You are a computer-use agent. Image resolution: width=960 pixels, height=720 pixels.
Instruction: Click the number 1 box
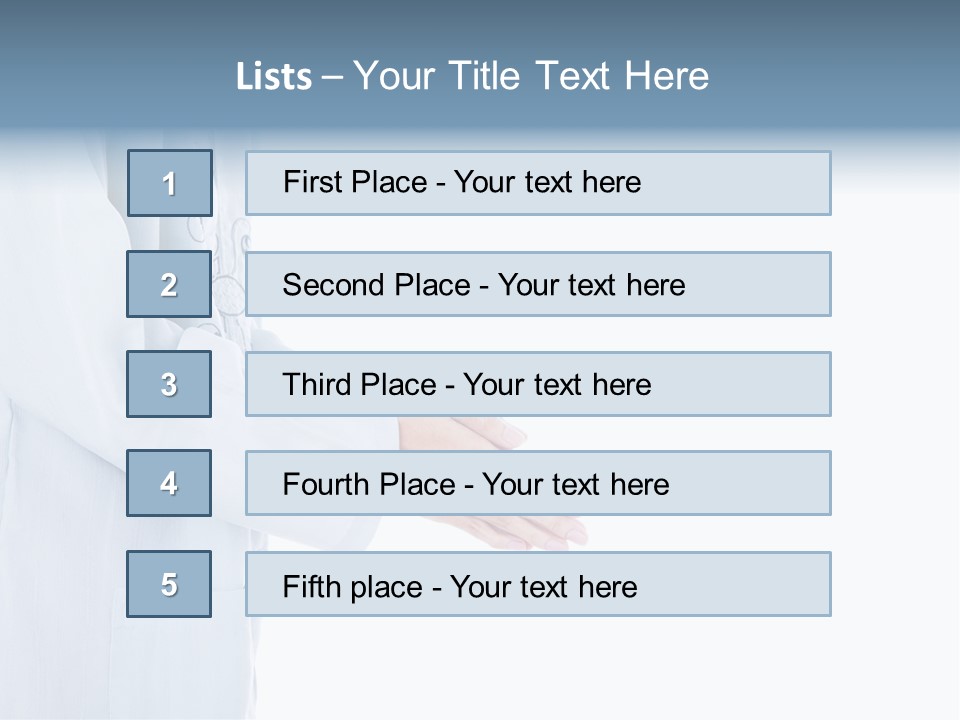170,183
